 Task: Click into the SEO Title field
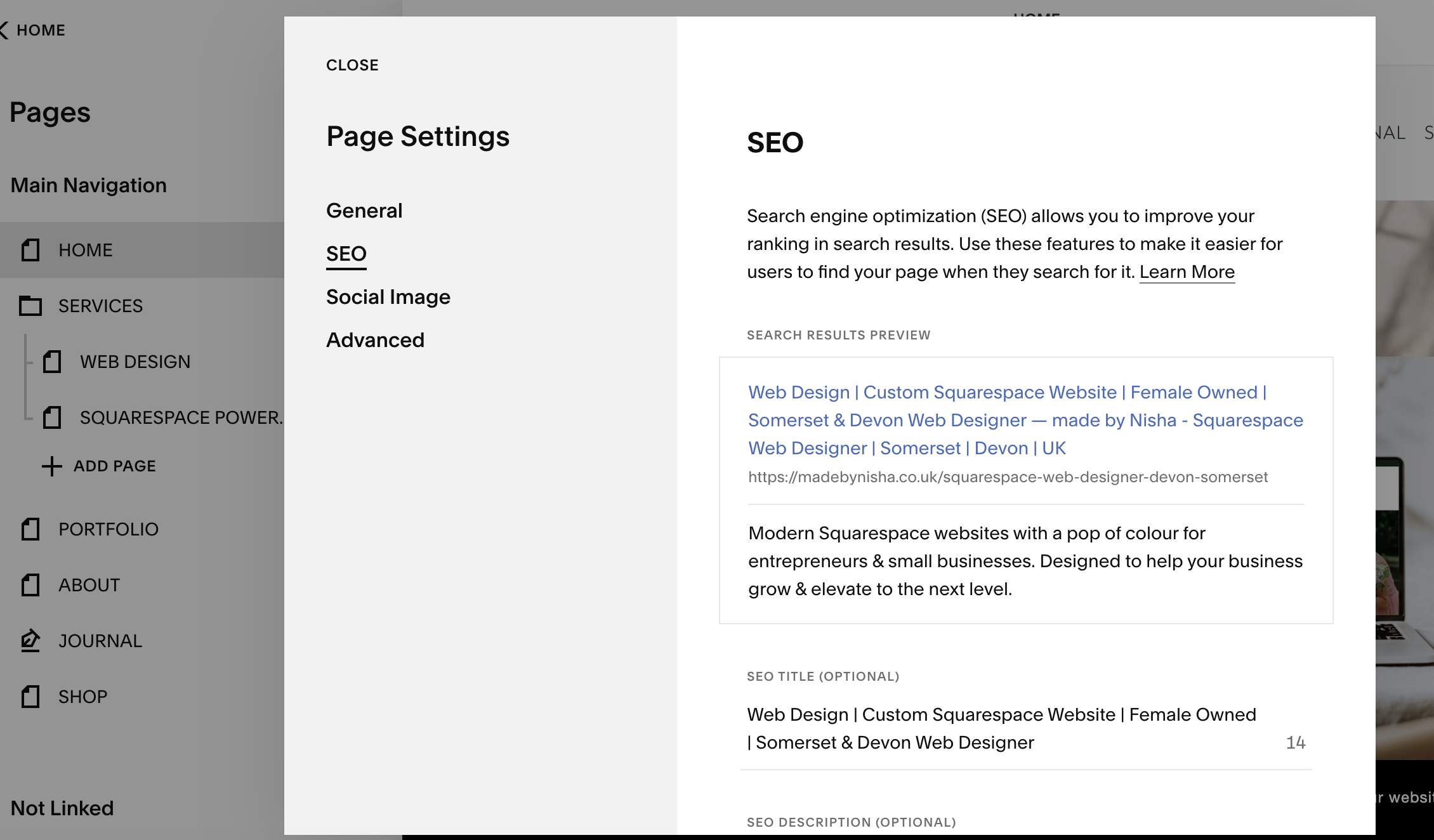pos(1001,728)
